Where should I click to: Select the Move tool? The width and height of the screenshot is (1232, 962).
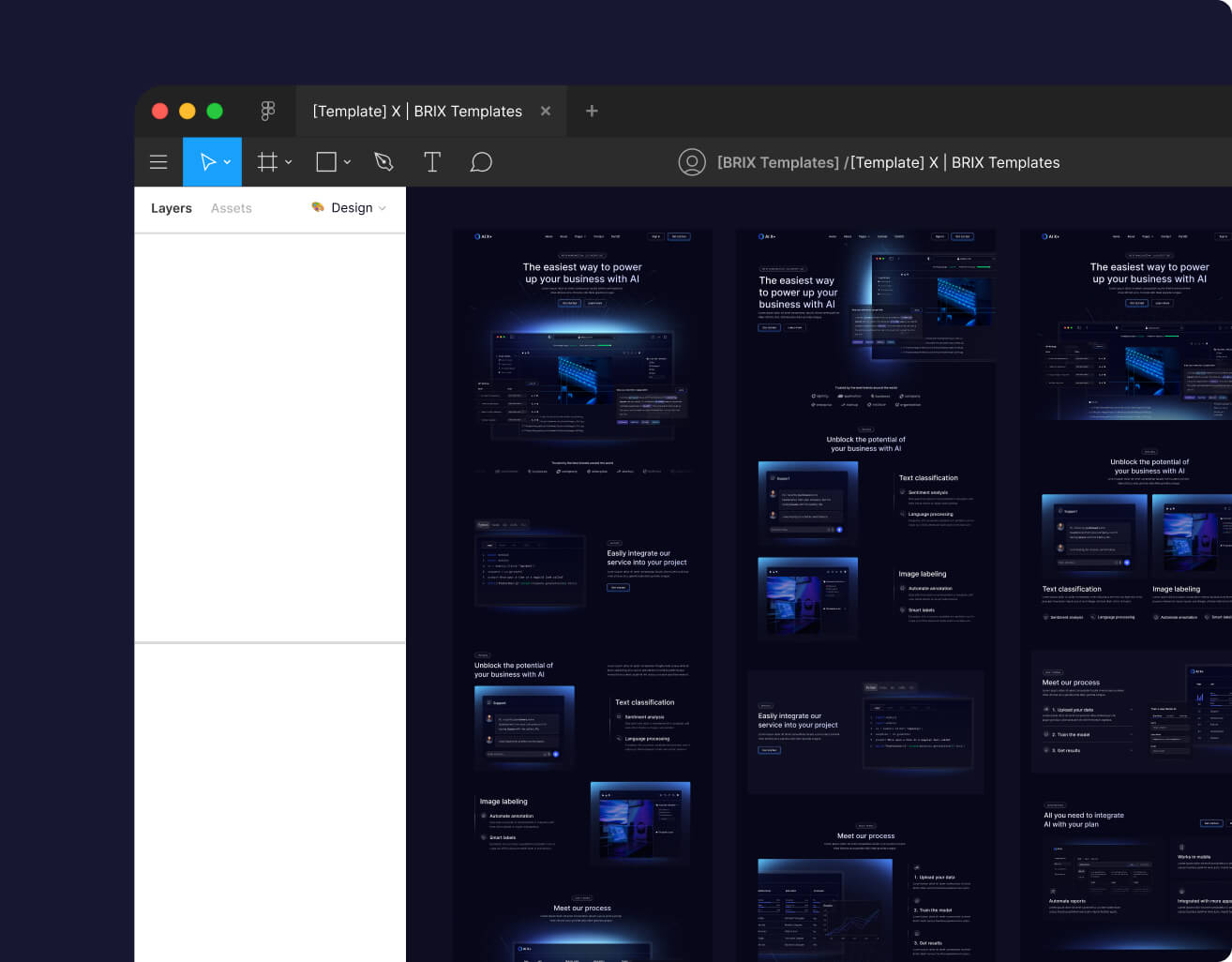207,161
